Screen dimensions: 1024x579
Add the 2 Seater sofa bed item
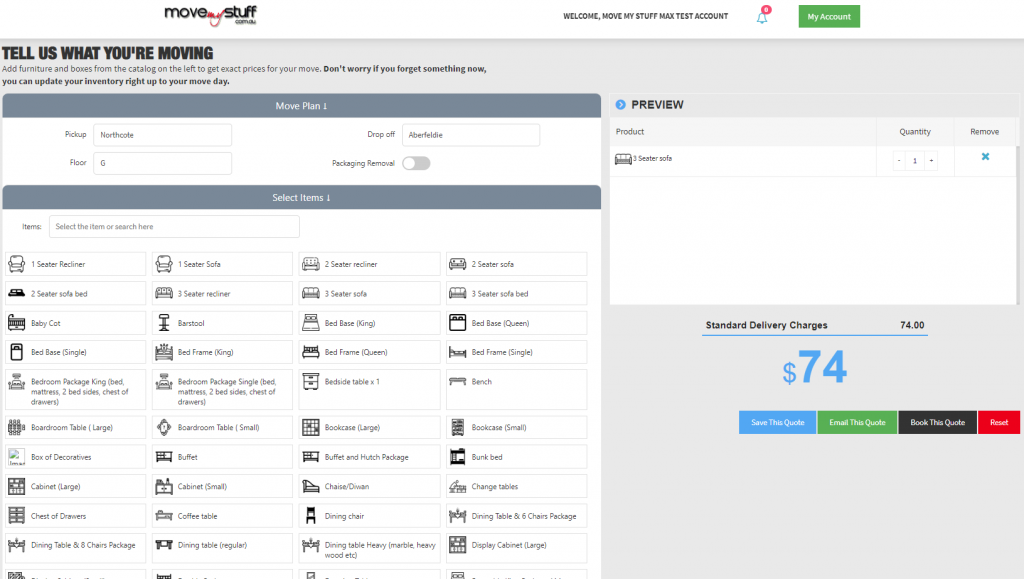[76, 294]
